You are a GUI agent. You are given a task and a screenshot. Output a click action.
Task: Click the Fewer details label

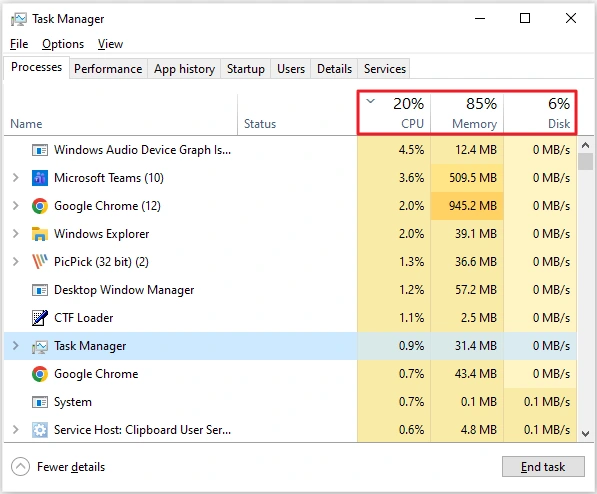coord(71,467)
